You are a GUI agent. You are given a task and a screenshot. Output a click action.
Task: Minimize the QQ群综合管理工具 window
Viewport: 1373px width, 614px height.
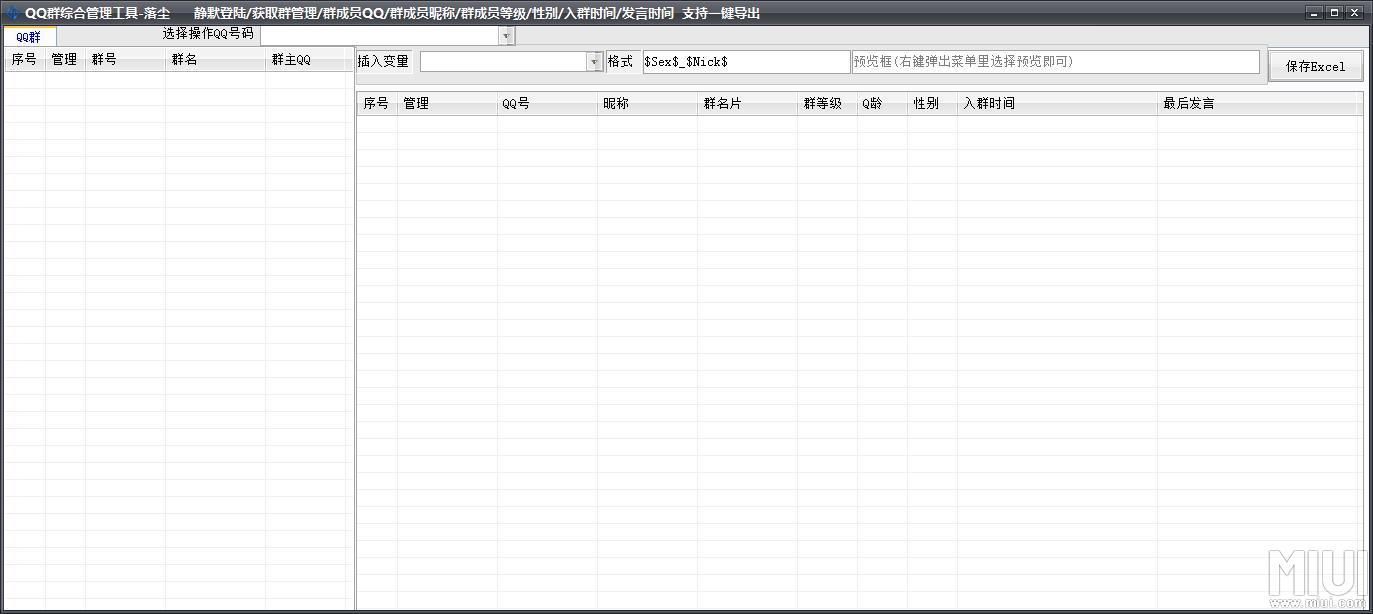click(x=1314, y=13)
